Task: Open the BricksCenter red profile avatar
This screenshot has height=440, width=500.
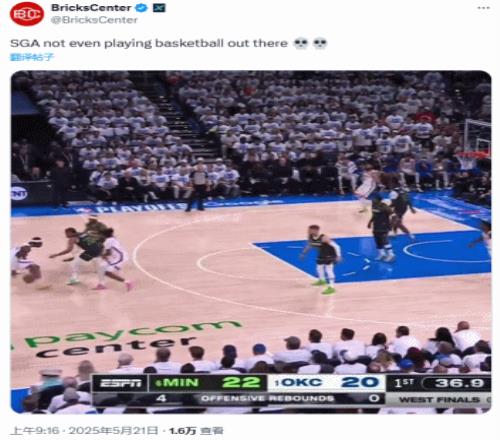Action: pos(27,14)
